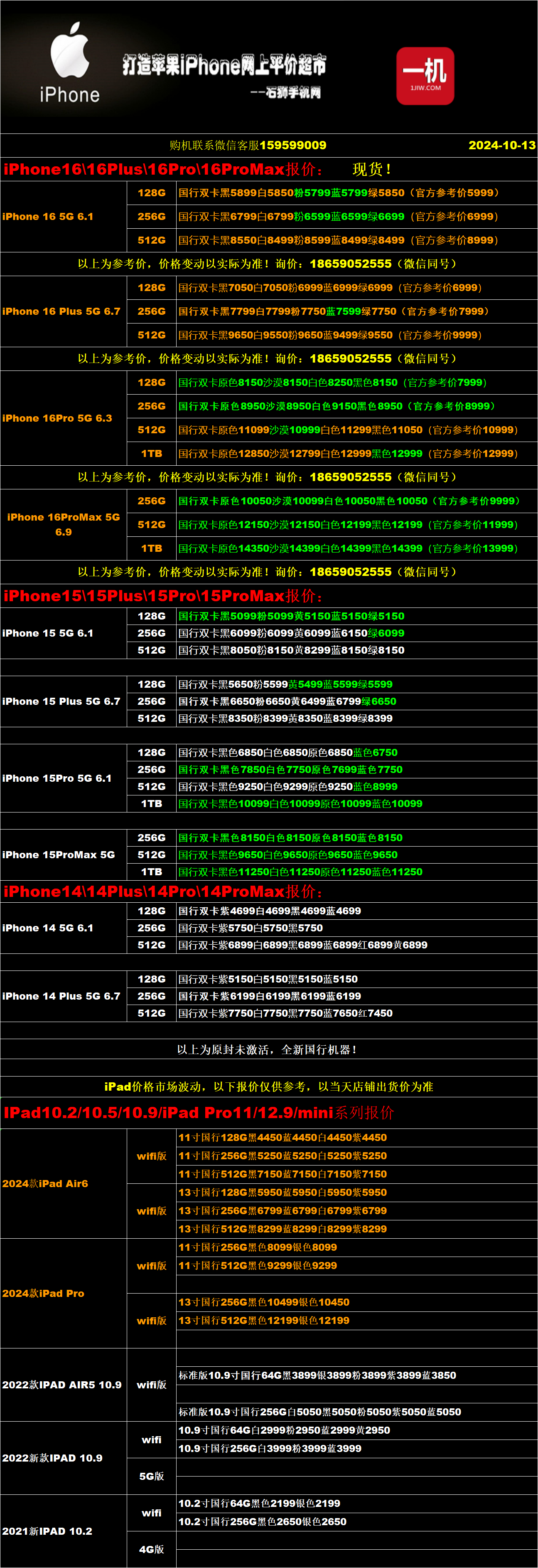Viewport: 538px width, 1568px height.
Task: Click the red 一机 1JIW.COM logo
Action: tap(425, 76)
